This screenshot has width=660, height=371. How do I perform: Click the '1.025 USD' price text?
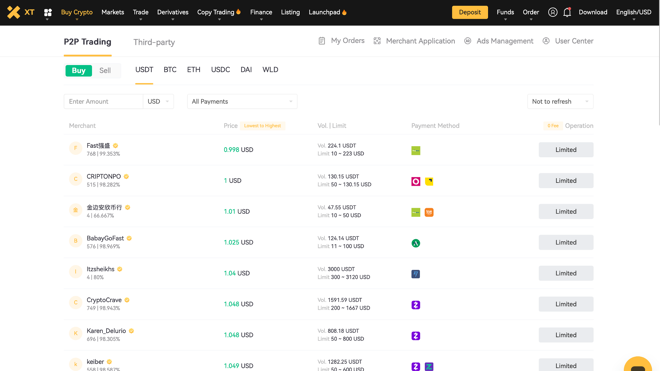click(x=238, y=242)
